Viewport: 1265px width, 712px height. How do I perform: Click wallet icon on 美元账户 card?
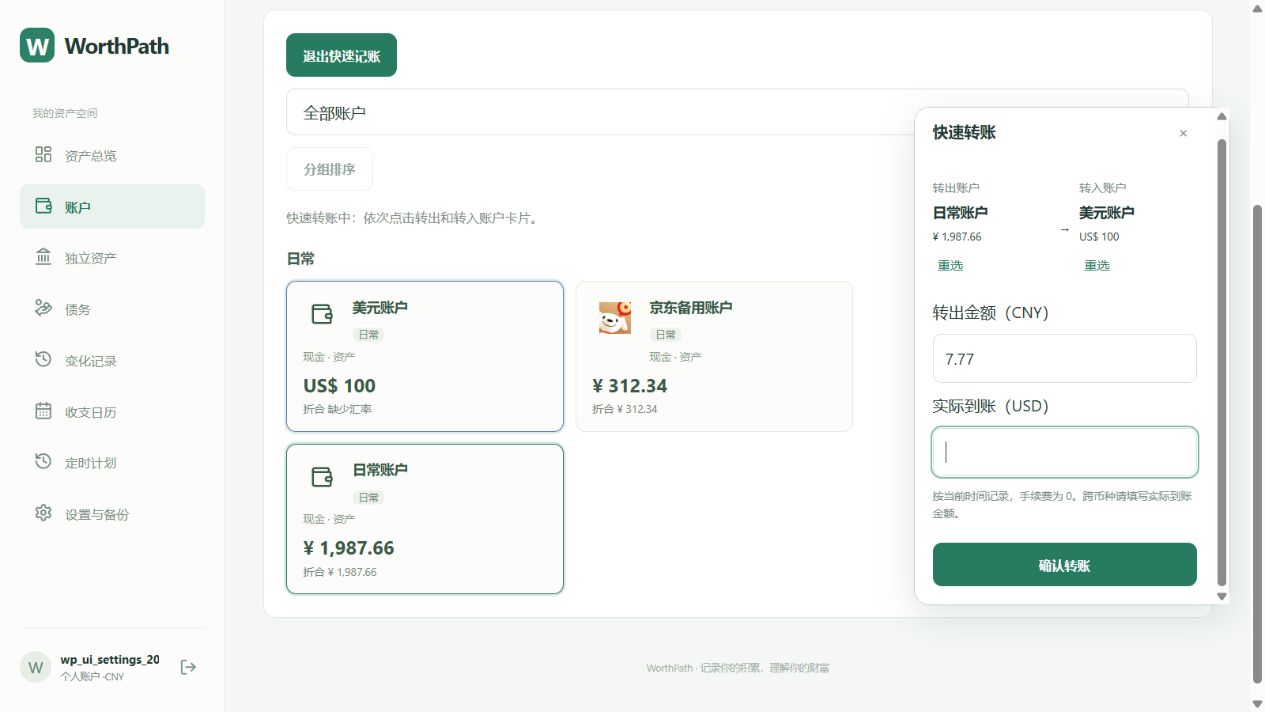[x=322, y=314]
